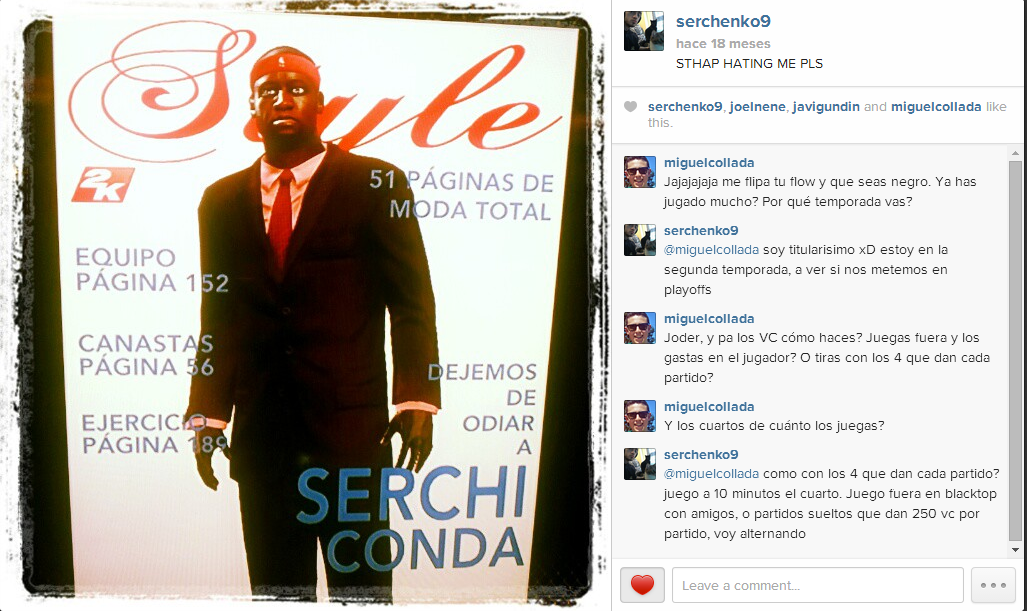Click the comments scrollbar up arrow

point(1015,153)
